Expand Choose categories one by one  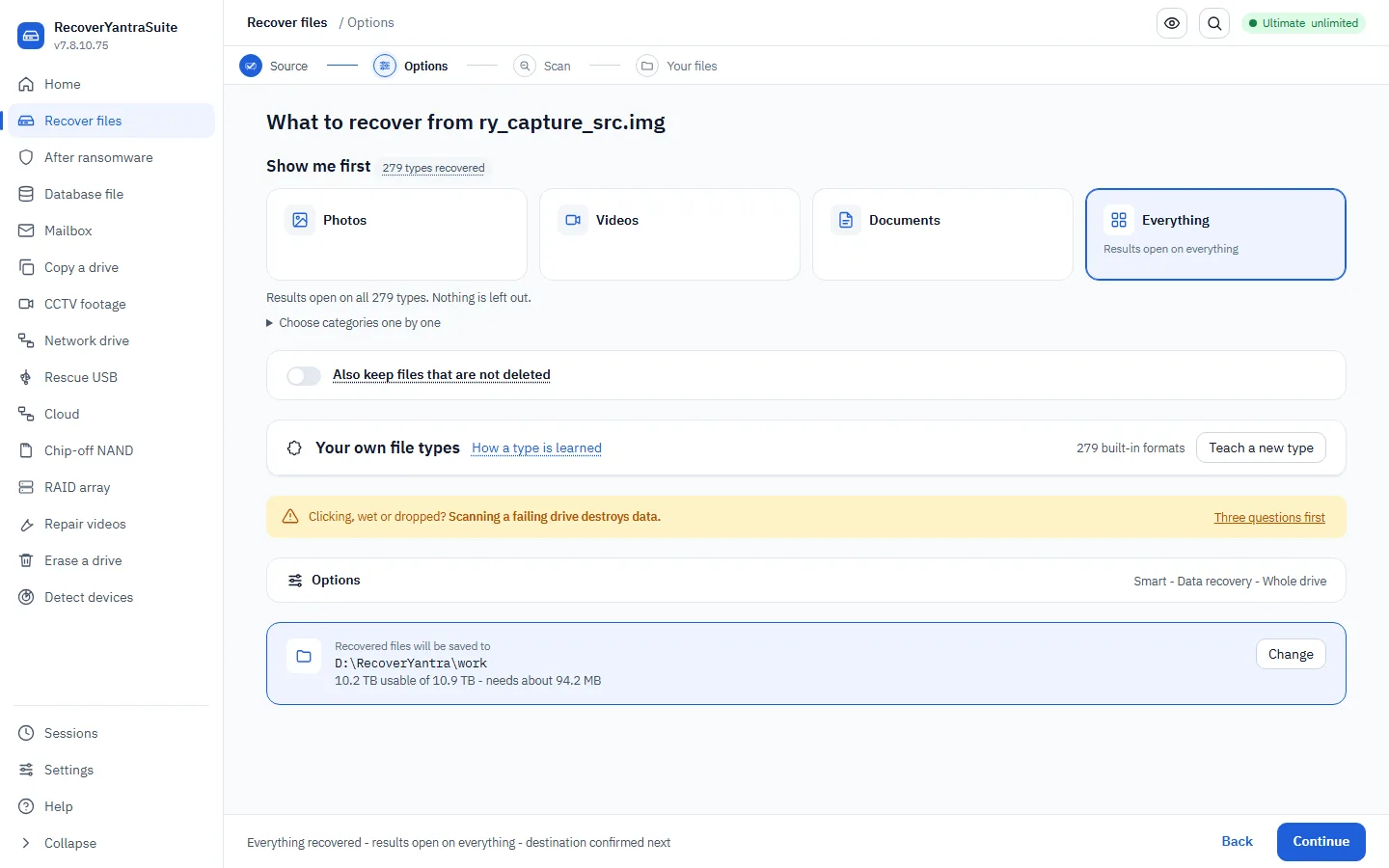coord(353,323)
